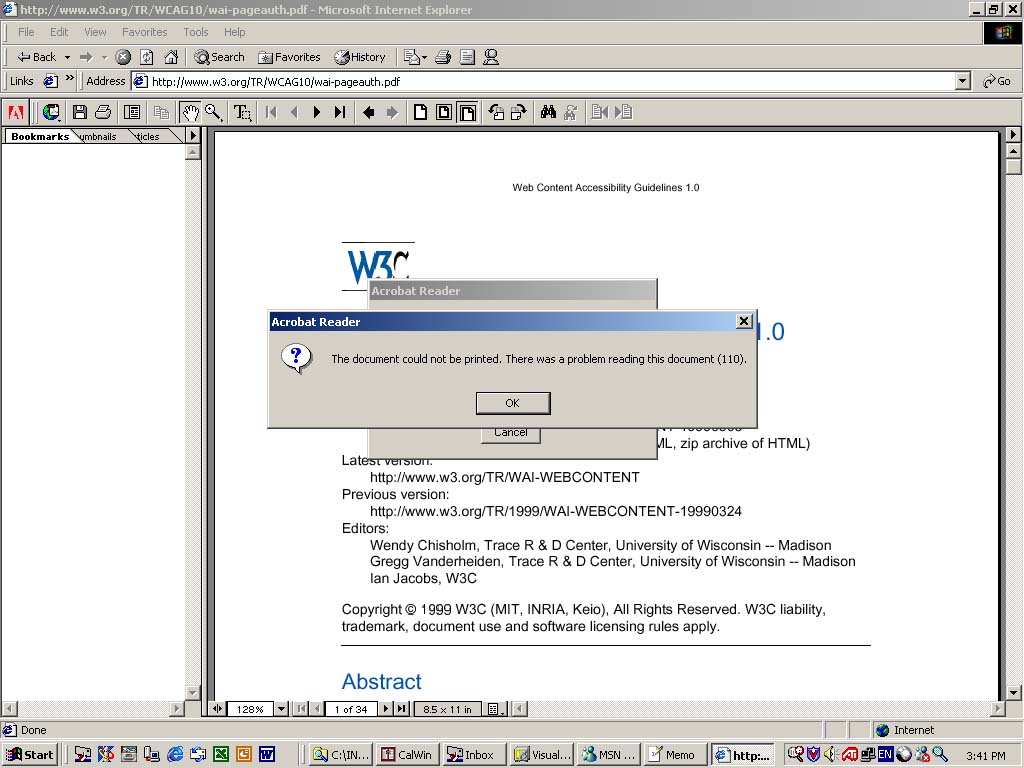Jump to the last page using toolbar
This screenshot has height=768, width=1024.
click(340, 112)
